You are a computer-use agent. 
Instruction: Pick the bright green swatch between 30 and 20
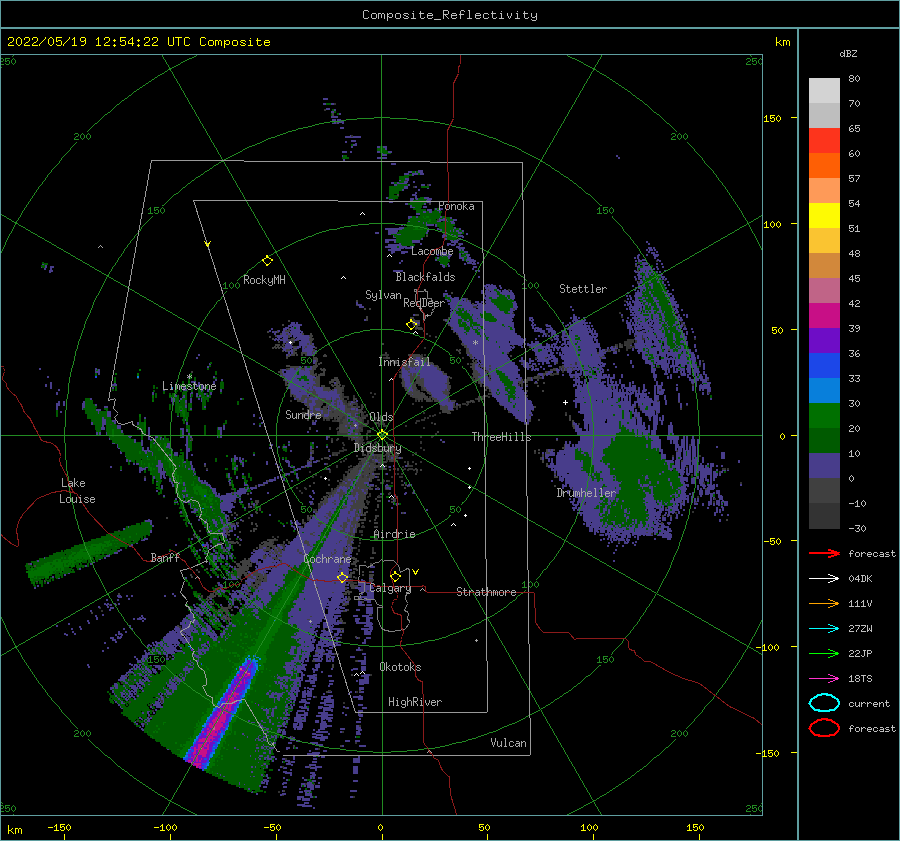tap(824, 416)
